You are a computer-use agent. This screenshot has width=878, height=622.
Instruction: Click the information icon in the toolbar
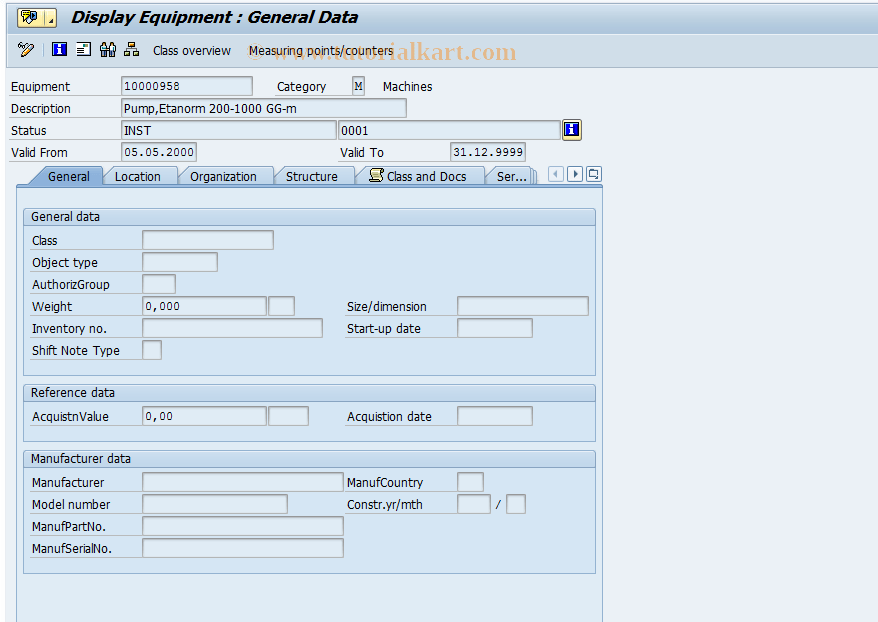point(59,49)
